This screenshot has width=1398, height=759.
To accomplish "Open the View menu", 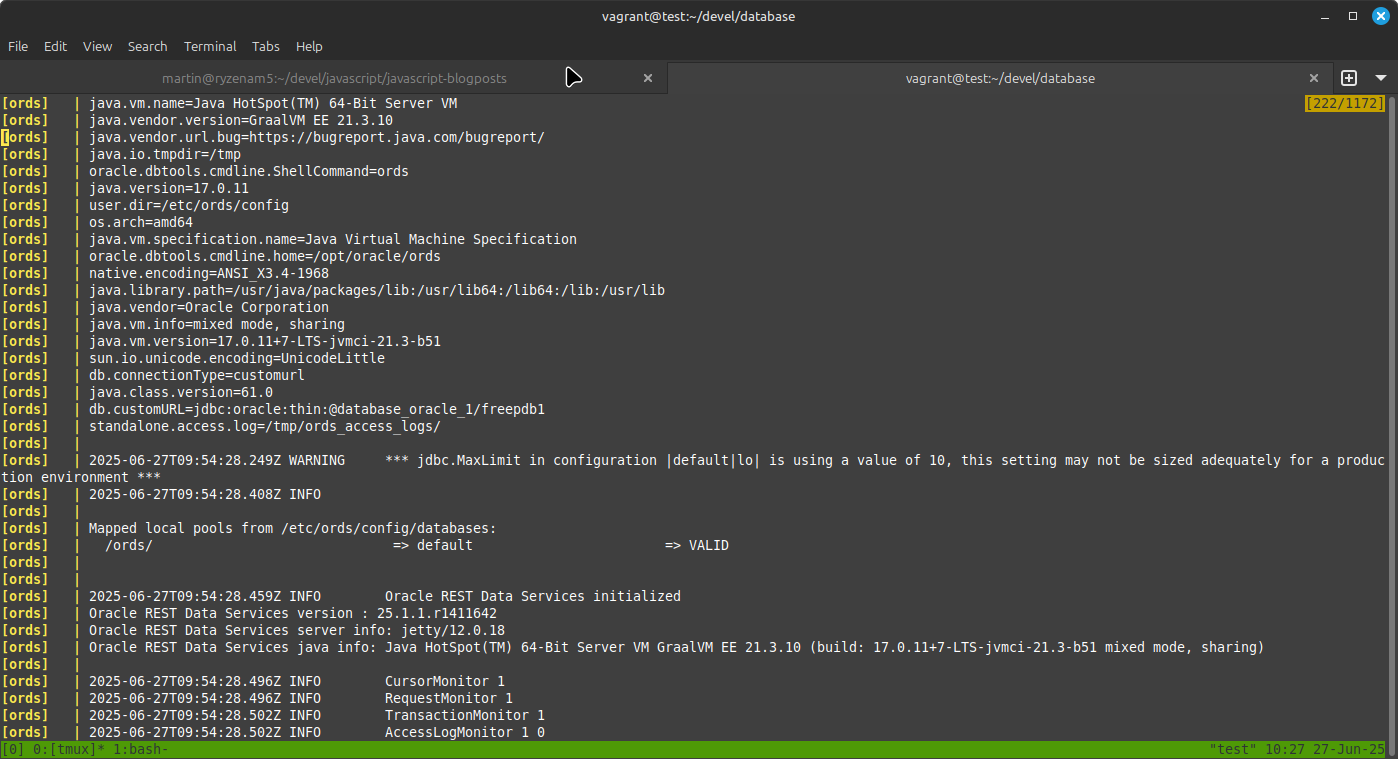I will click(97, 46).
